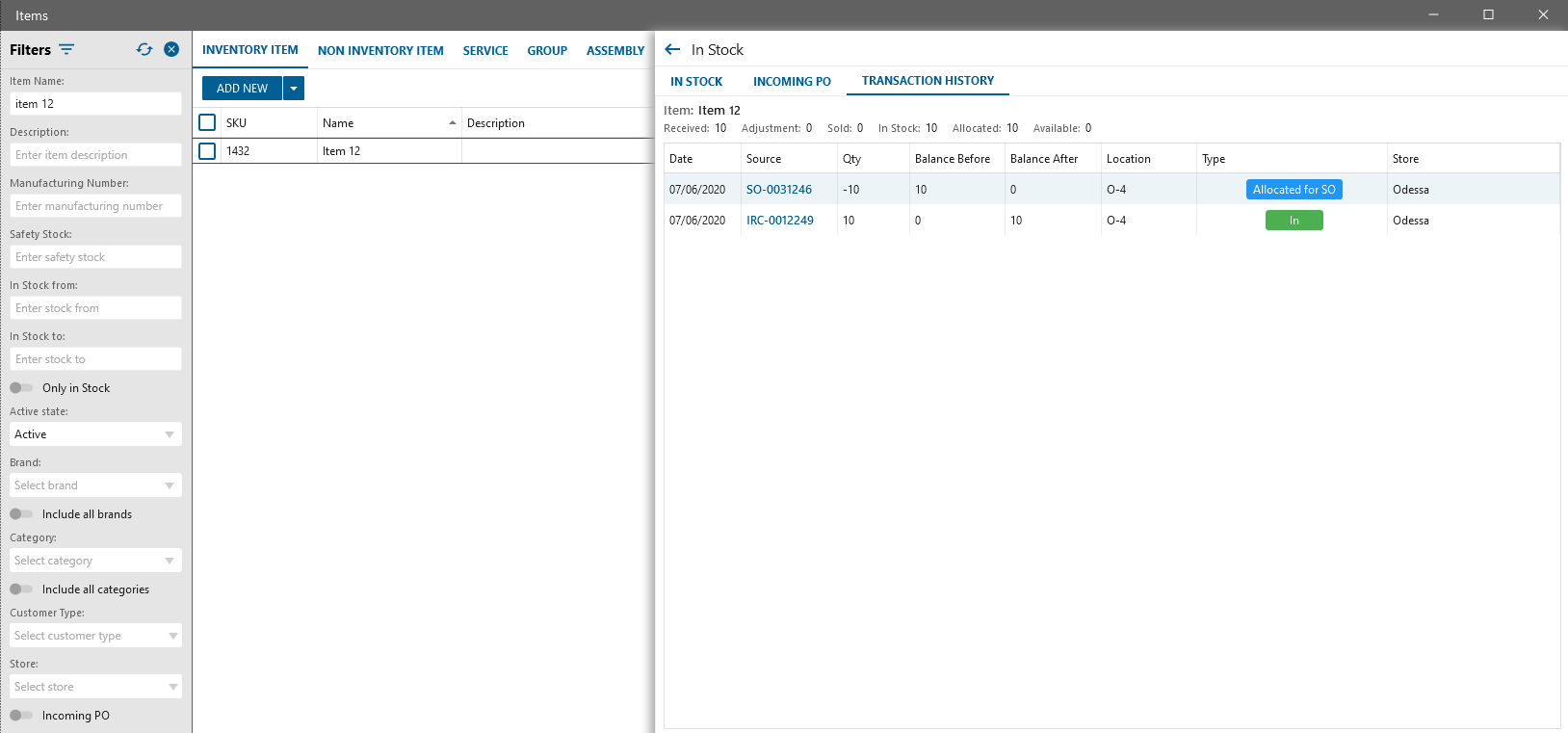The image size is (1568, 733).
Task: Open the Group tab
Action: coord(547,50)
